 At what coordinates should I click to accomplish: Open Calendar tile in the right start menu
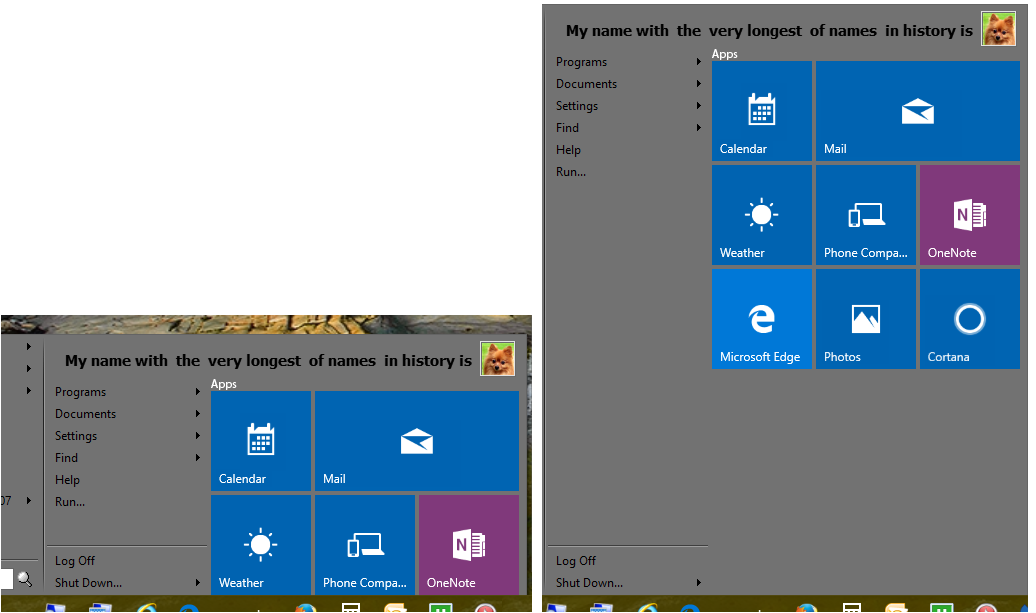coord(761,111)
